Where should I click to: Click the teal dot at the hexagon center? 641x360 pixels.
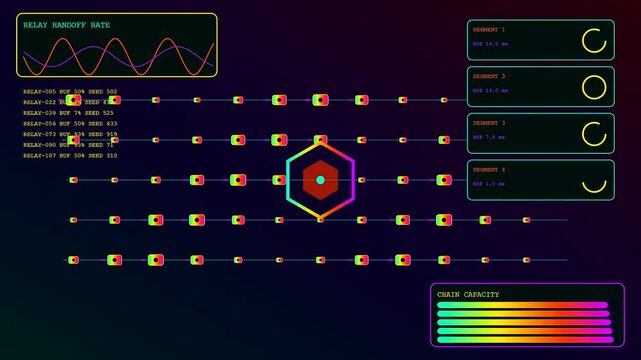[320, 180]
